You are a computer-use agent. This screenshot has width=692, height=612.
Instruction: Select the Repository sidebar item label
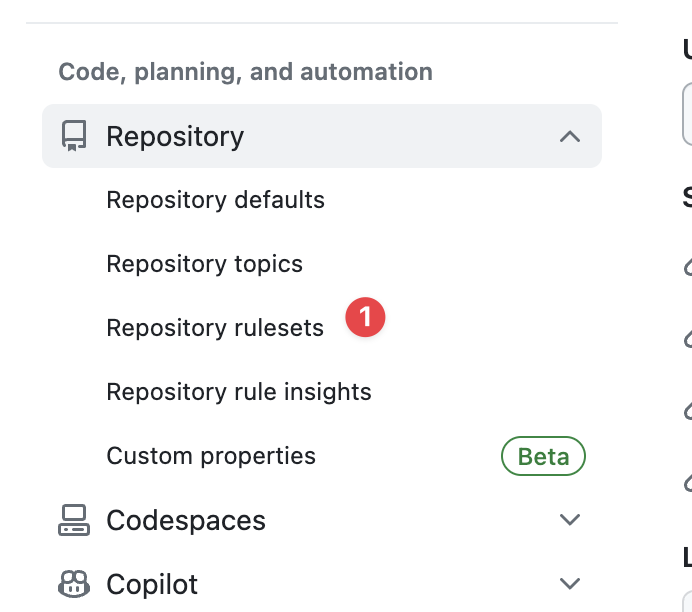click(x=175, y=136)
